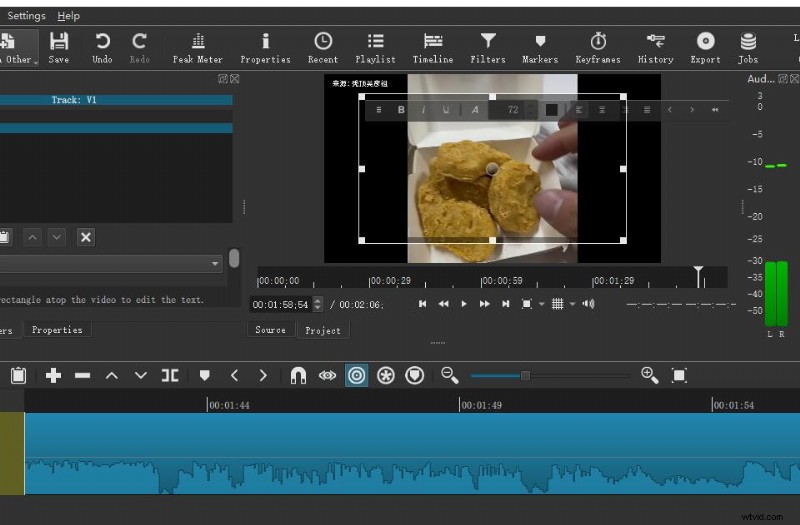
Task: Lift clip with the up chevron
Action: 112,376
